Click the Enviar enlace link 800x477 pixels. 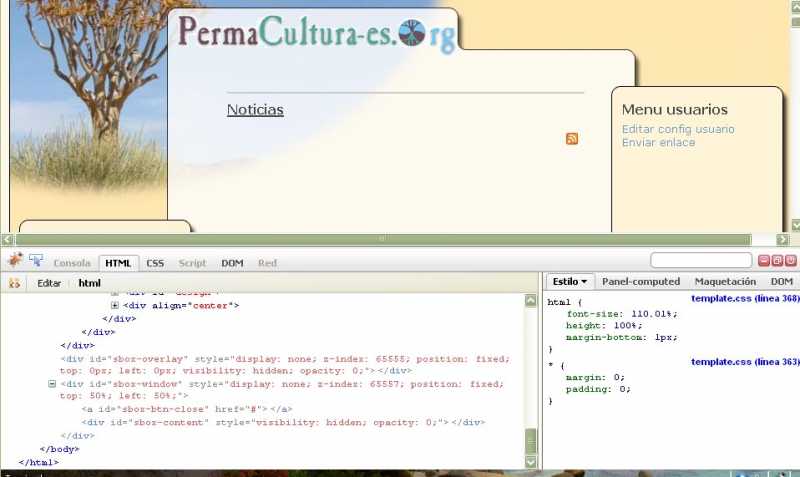point(658,143)
